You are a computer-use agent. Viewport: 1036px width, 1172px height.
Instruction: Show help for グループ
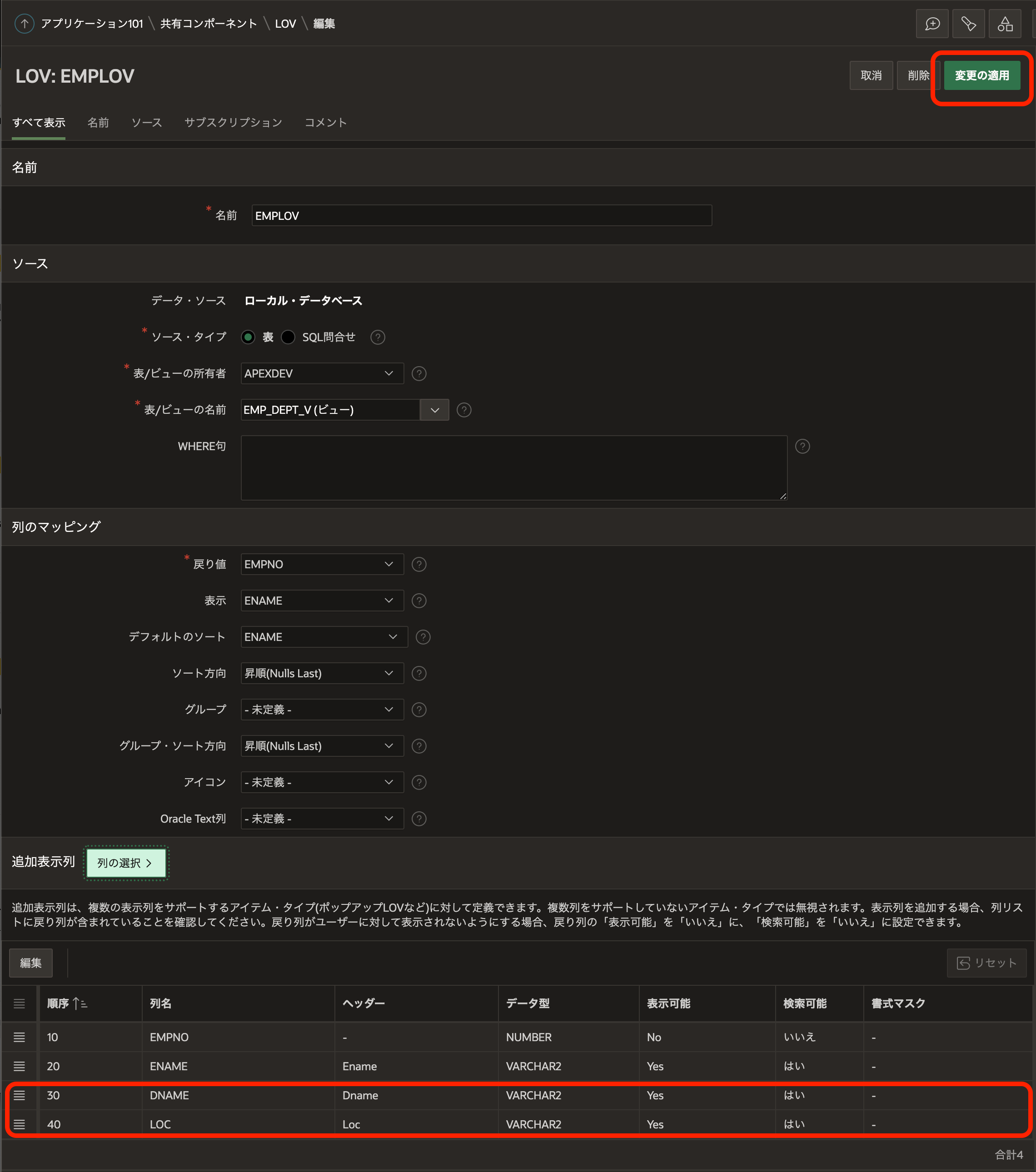pos(419,710)
